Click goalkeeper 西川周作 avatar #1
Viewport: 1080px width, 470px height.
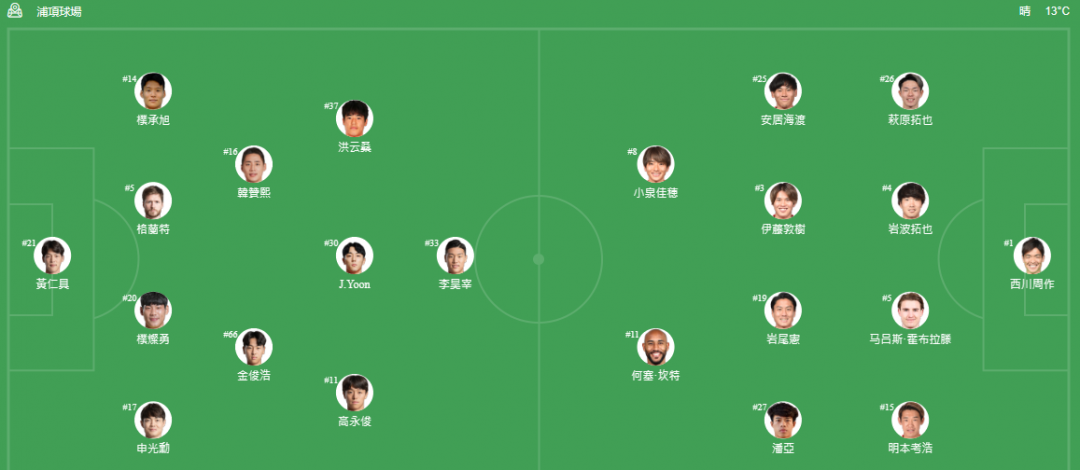[1032, 256]
